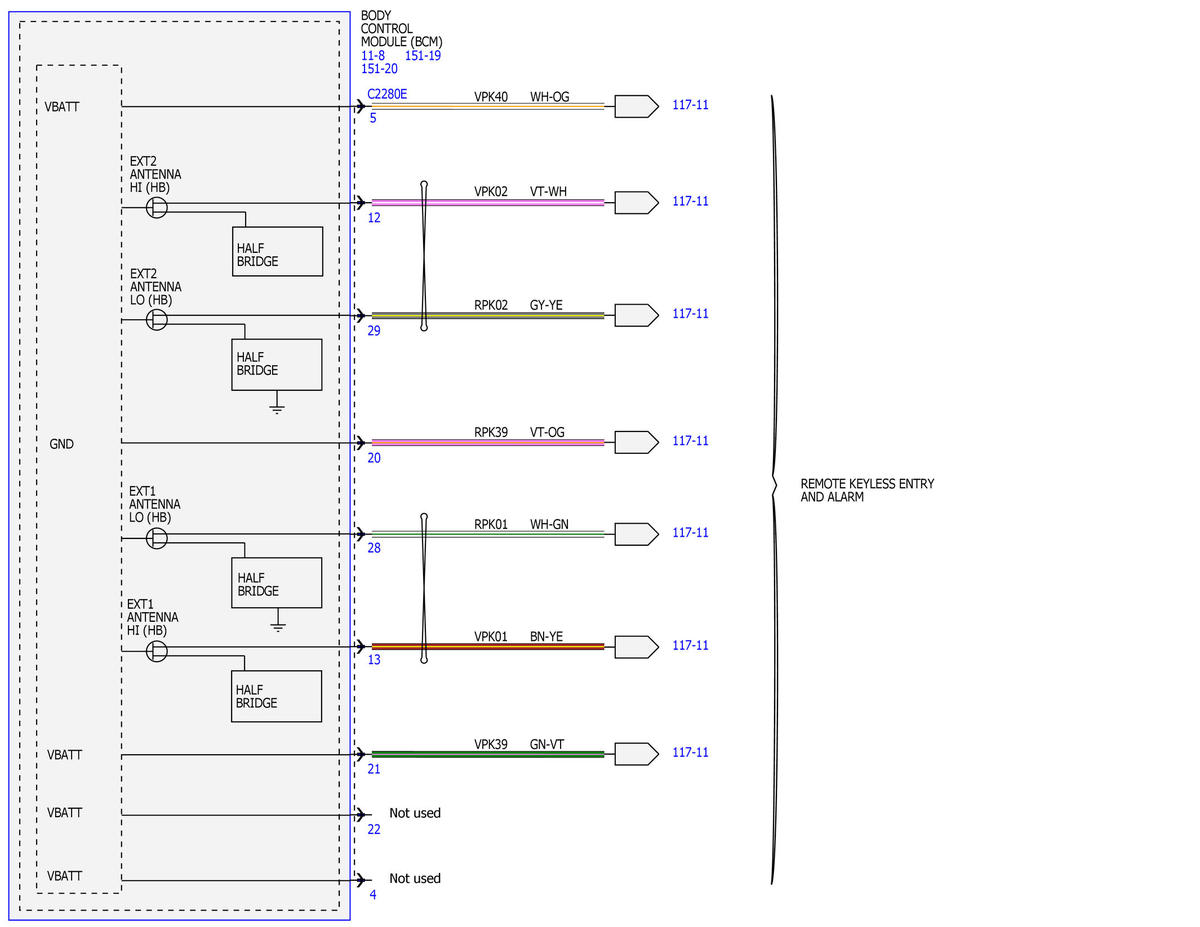Select the GN-VT wire color code
Screen dimensions: 1200x927
(x=547, y=744)
